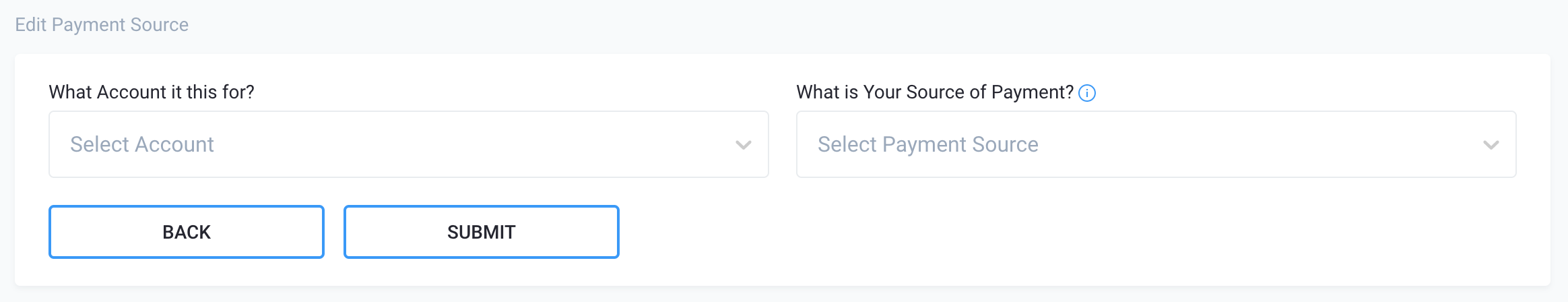
Task: Open the Select Payment Source dropdown
Action: 1156,144
